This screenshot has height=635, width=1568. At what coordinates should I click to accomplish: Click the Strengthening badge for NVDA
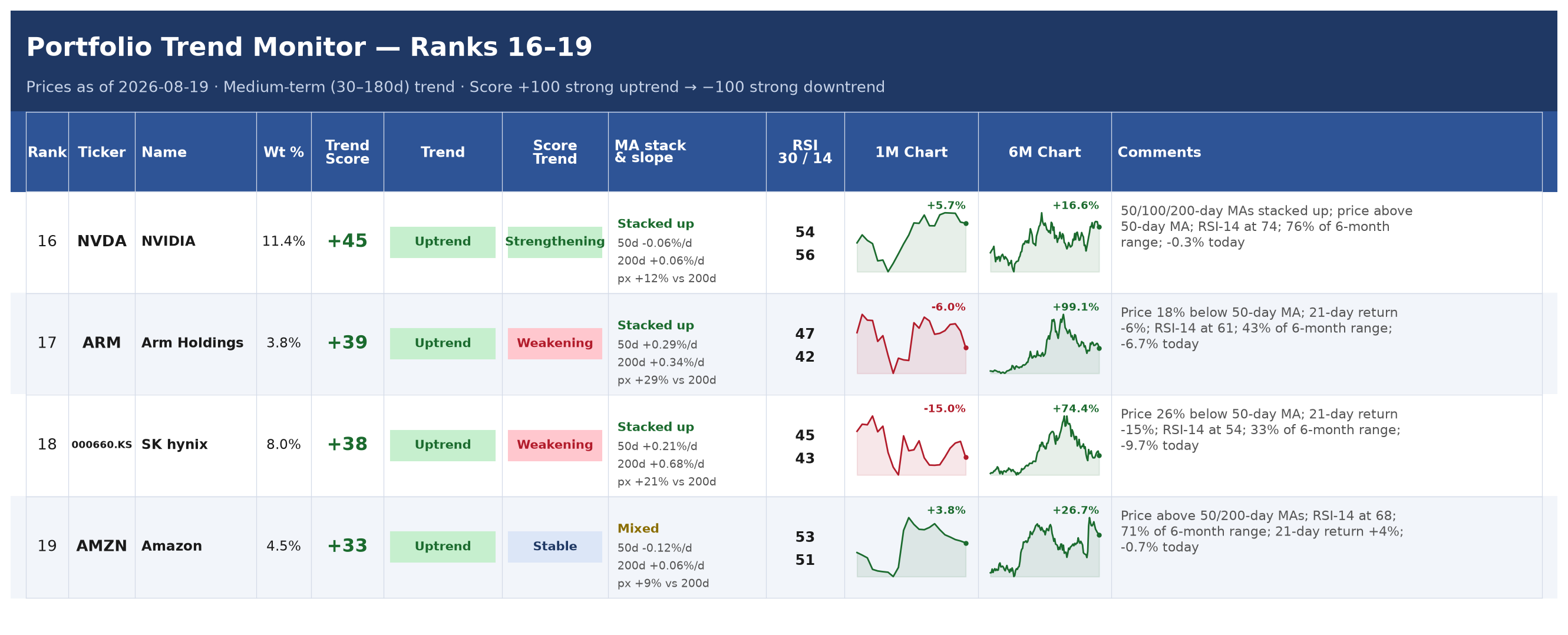tap(555, 242)
